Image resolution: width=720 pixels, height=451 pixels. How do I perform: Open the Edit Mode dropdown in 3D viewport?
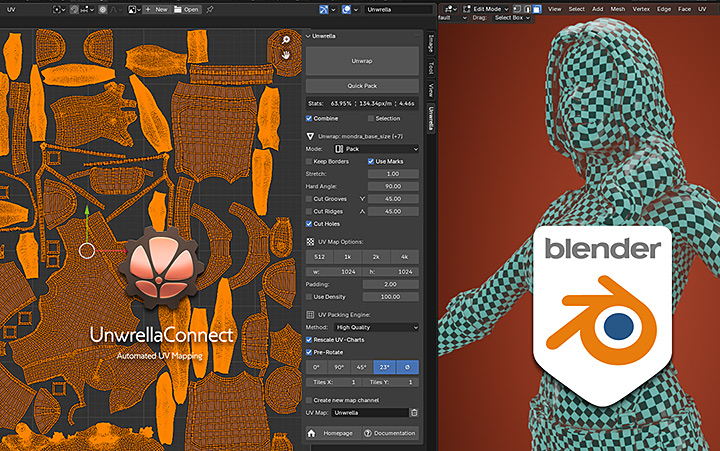point(486,9)
